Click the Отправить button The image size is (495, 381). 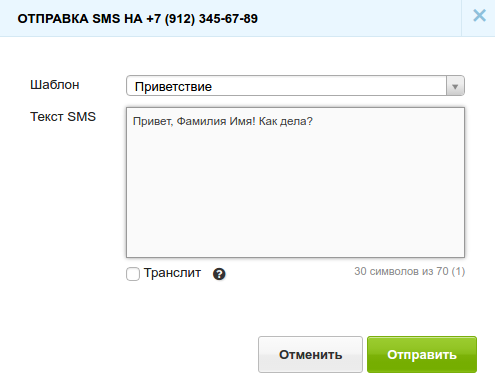(422, 354)
